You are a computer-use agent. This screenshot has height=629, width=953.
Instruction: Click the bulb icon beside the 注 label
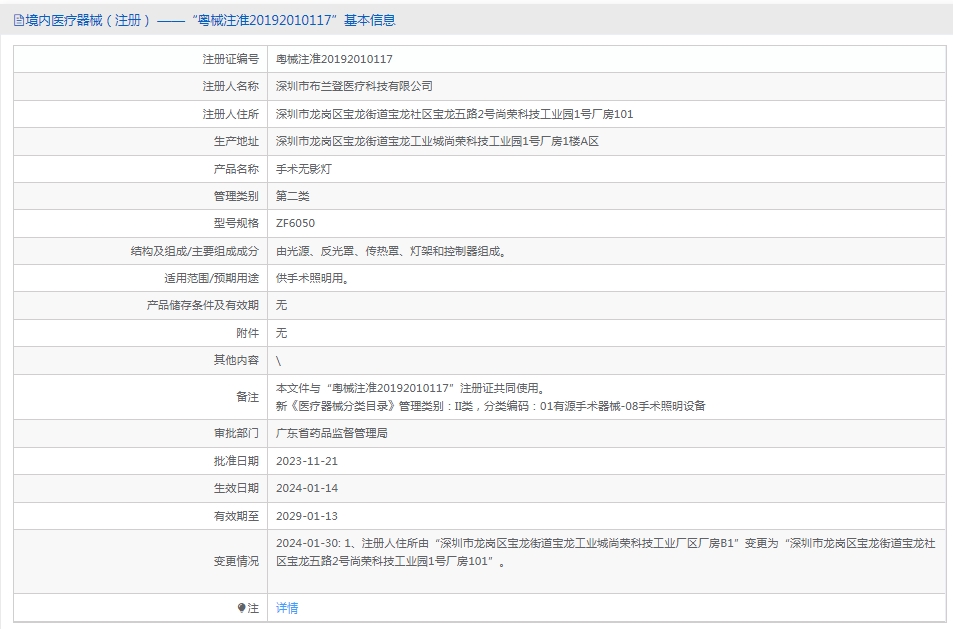(x=241, y=608)
